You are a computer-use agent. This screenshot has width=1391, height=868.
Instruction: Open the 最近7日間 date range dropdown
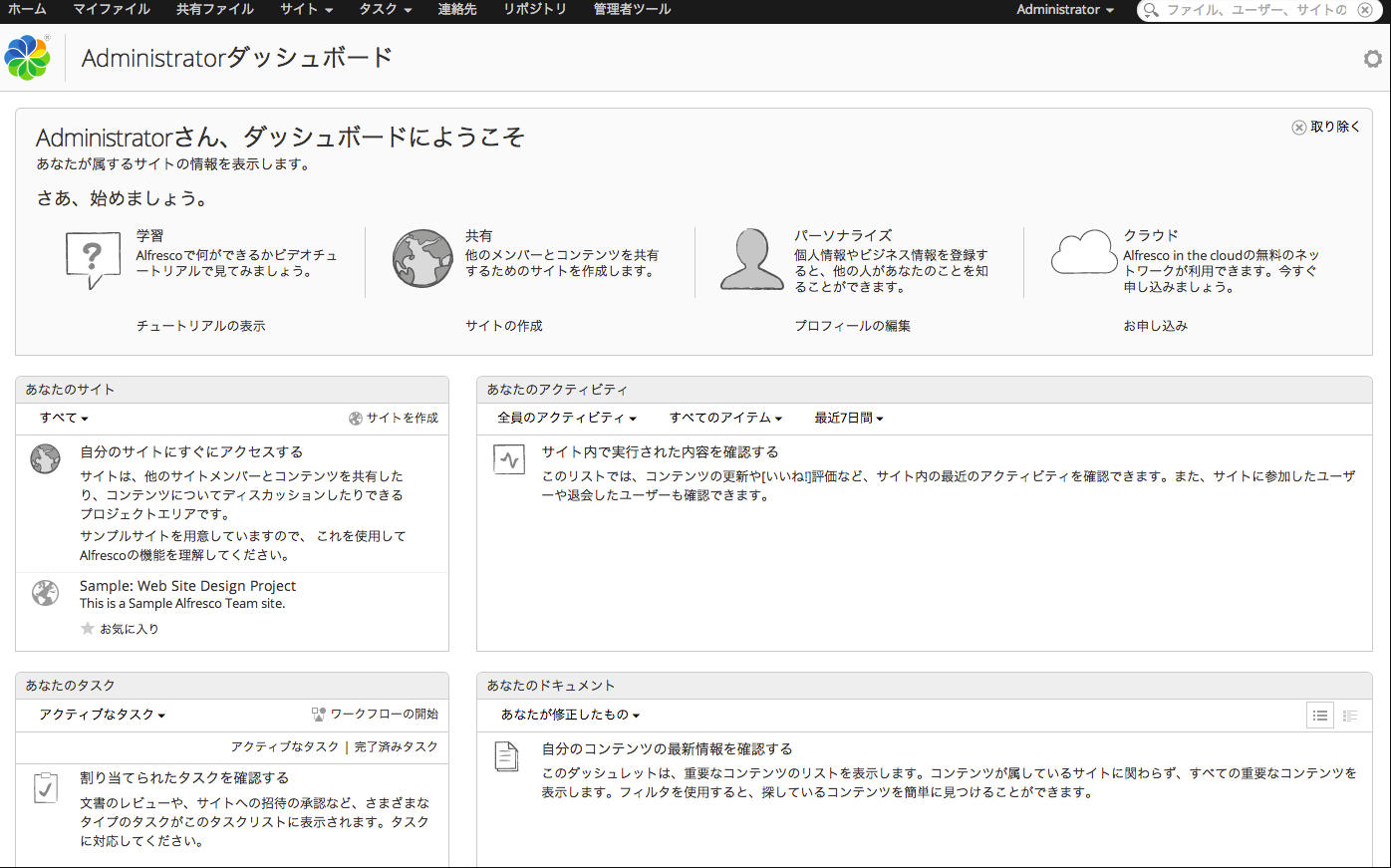click(x=849, y=419)
